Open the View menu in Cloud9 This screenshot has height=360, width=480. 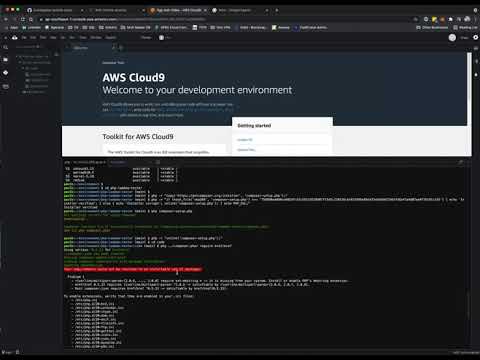coord(53,38)
